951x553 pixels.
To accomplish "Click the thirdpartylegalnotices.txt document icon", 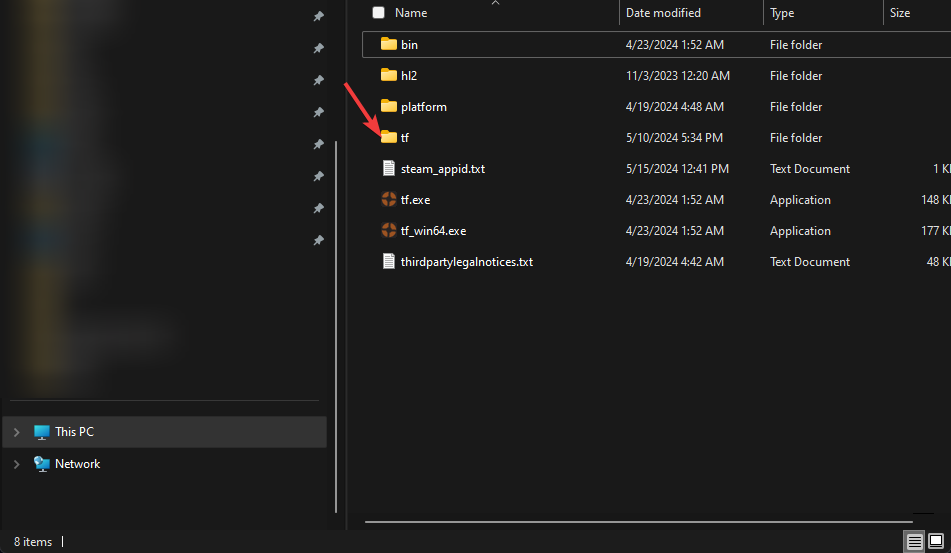I will 389,261.
